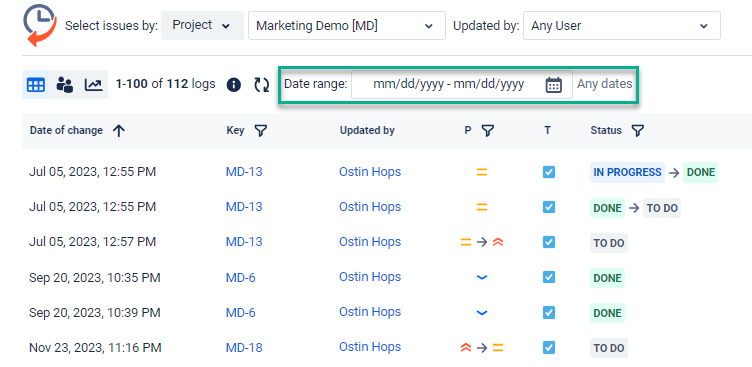Open the Project selector dropdown

pyautogui.click(x=202, y=25)
